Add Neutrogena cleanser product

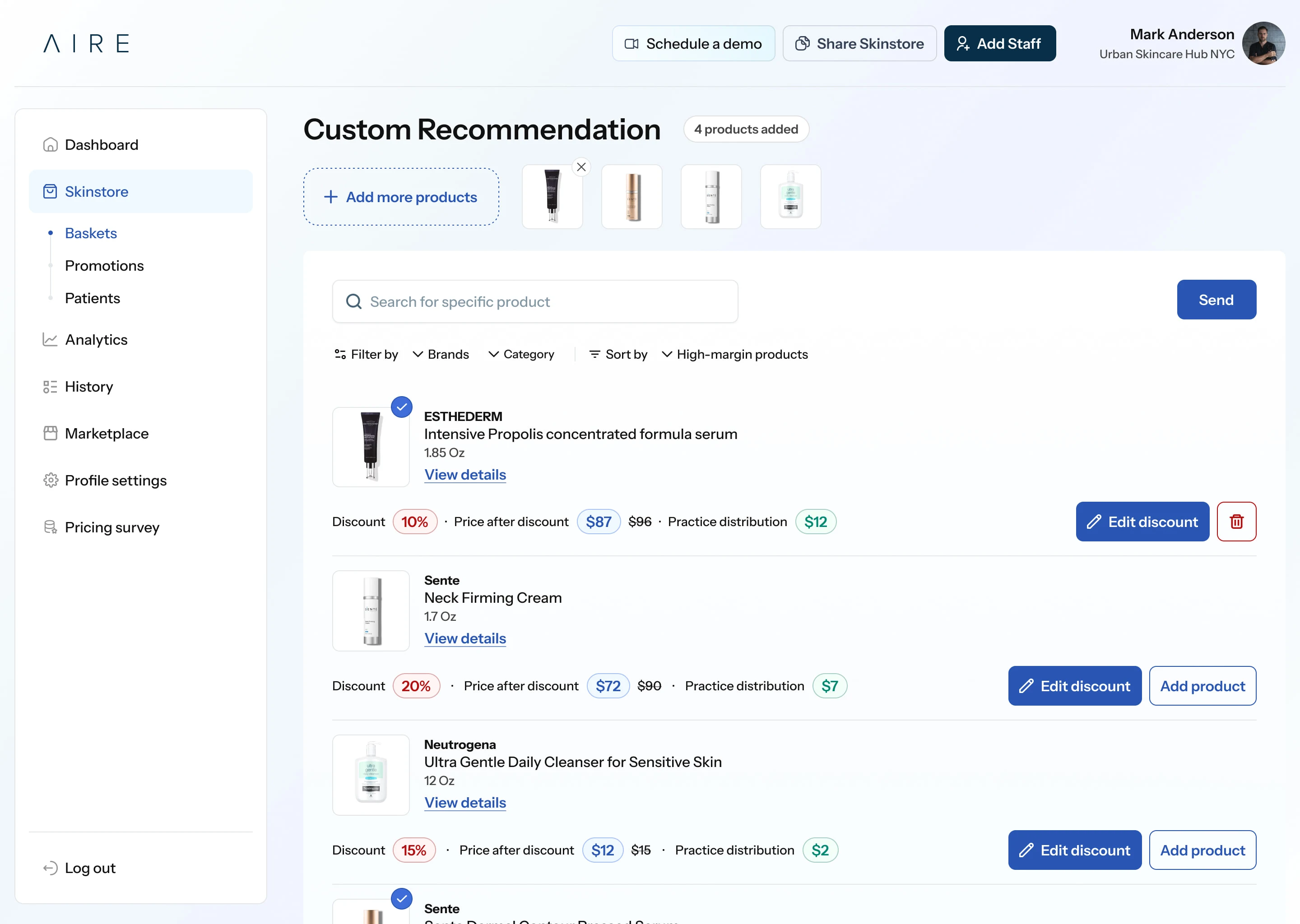point(1202,850)
